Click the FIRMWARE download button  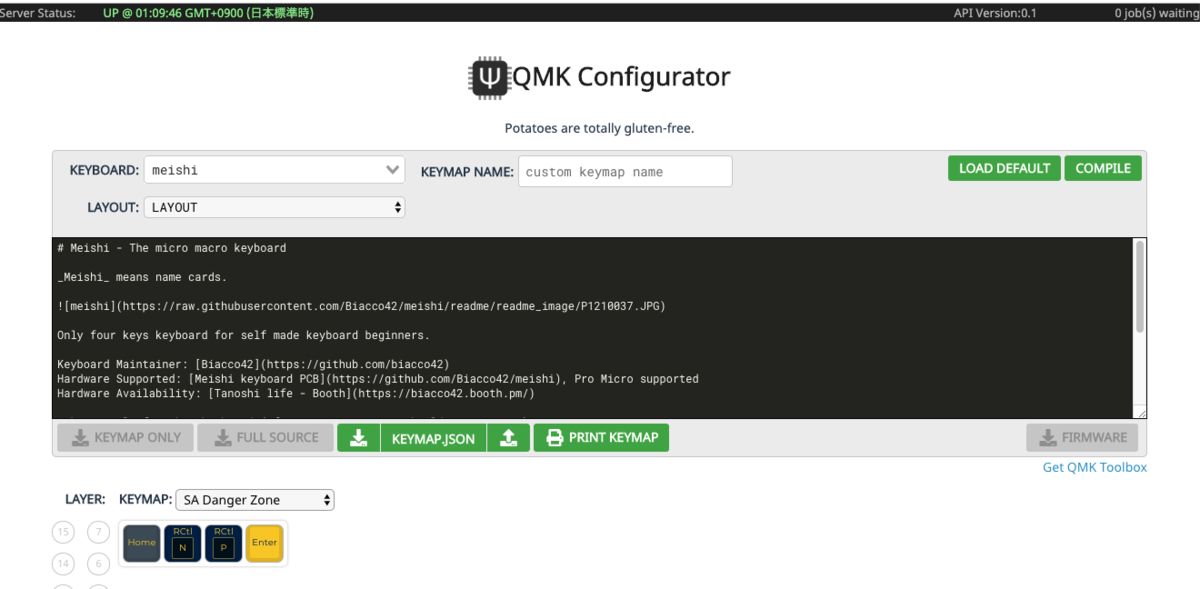(1083, 438)
